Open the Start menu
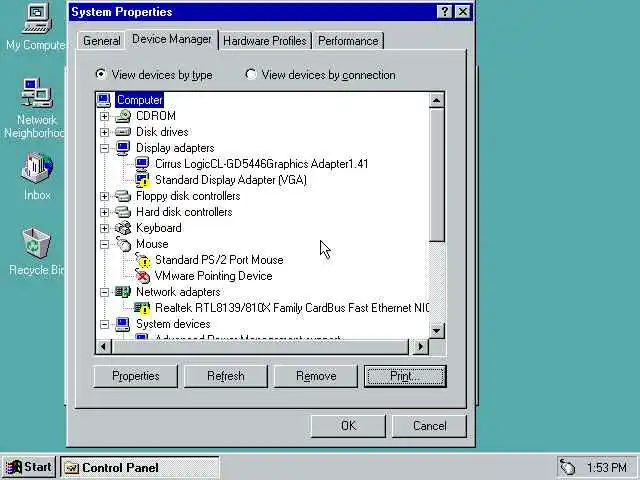 [29, 467]
